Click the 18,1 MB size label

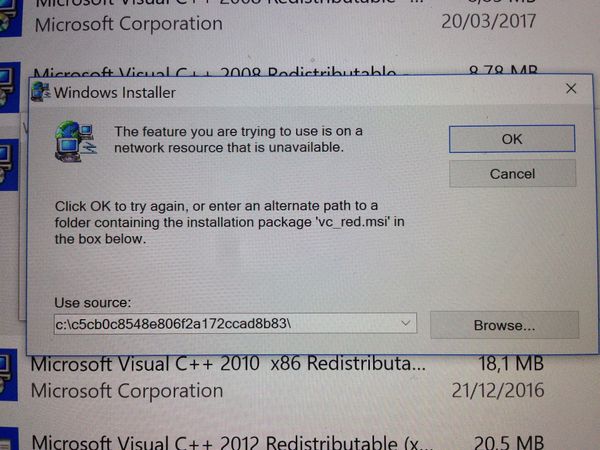[511, 363]
